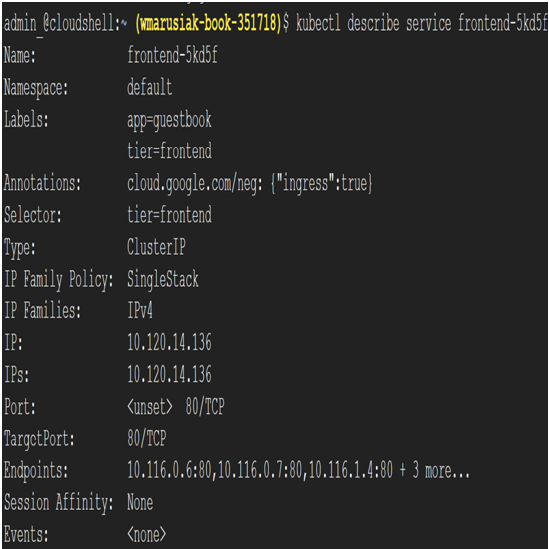Click the label app=guestbook
This screenshot has width=549, height=549.
coord(169,120)
